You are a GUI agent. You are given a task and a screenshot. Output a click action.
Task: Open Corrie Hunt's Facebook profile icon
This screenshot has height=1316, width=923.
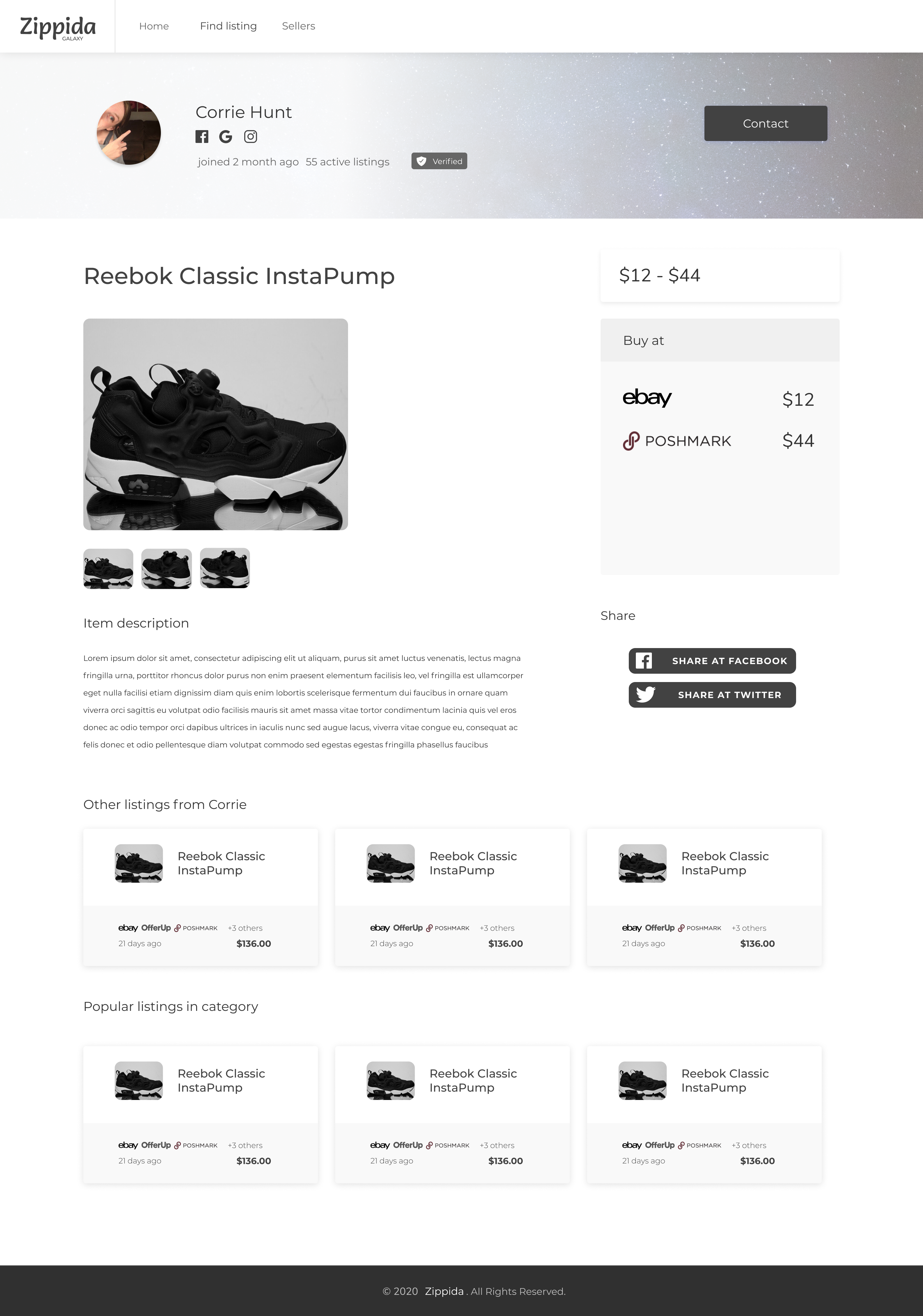202,137
